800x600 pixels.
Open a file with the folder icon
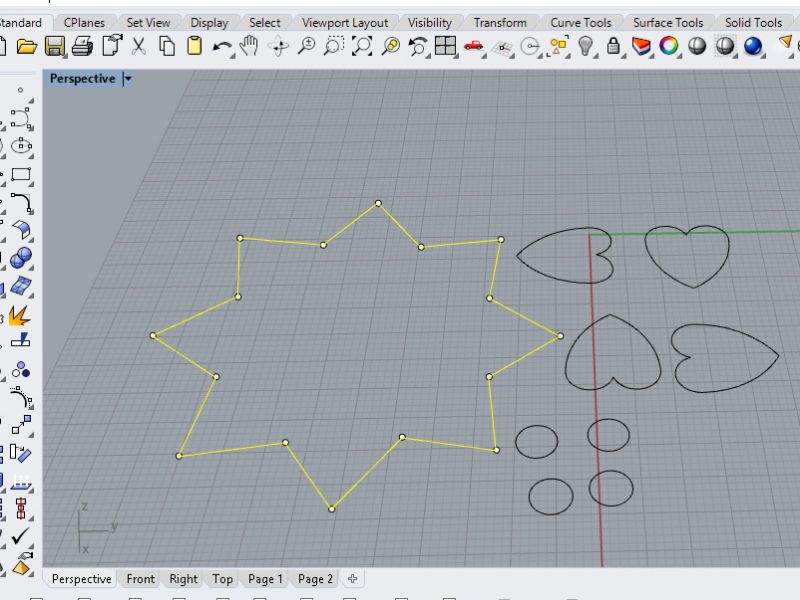tap(27, 46)
